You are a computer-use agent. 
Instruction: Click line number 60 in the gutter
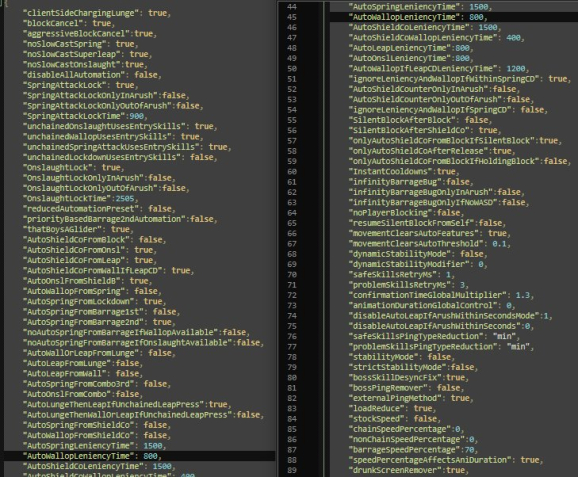coord(292,172)
